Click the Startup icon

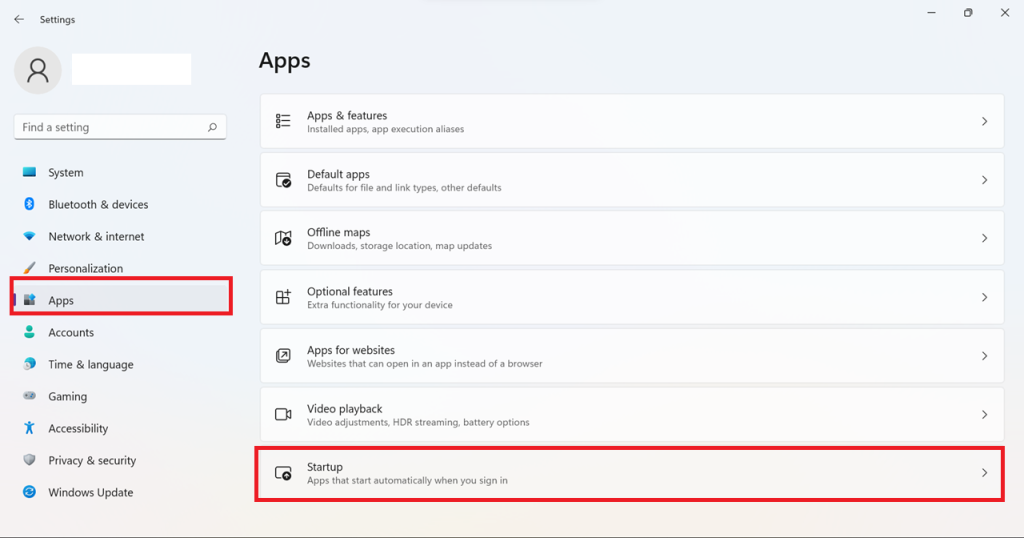(x=283, y=473)
